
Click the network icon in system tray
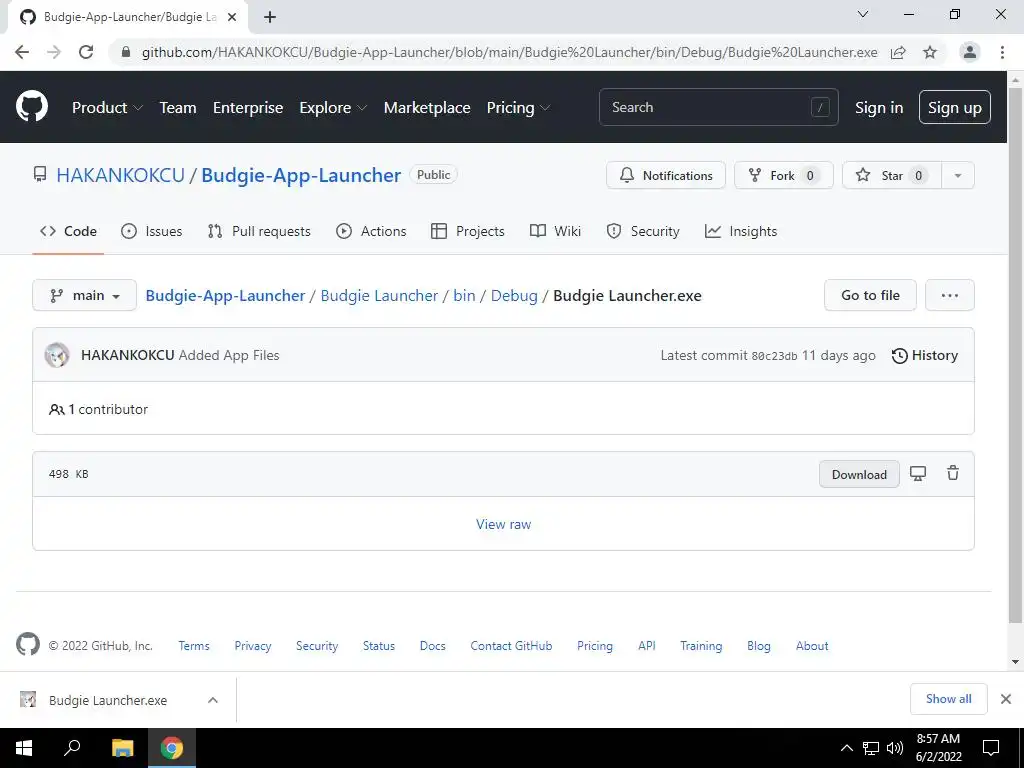[x=871, y=748]
